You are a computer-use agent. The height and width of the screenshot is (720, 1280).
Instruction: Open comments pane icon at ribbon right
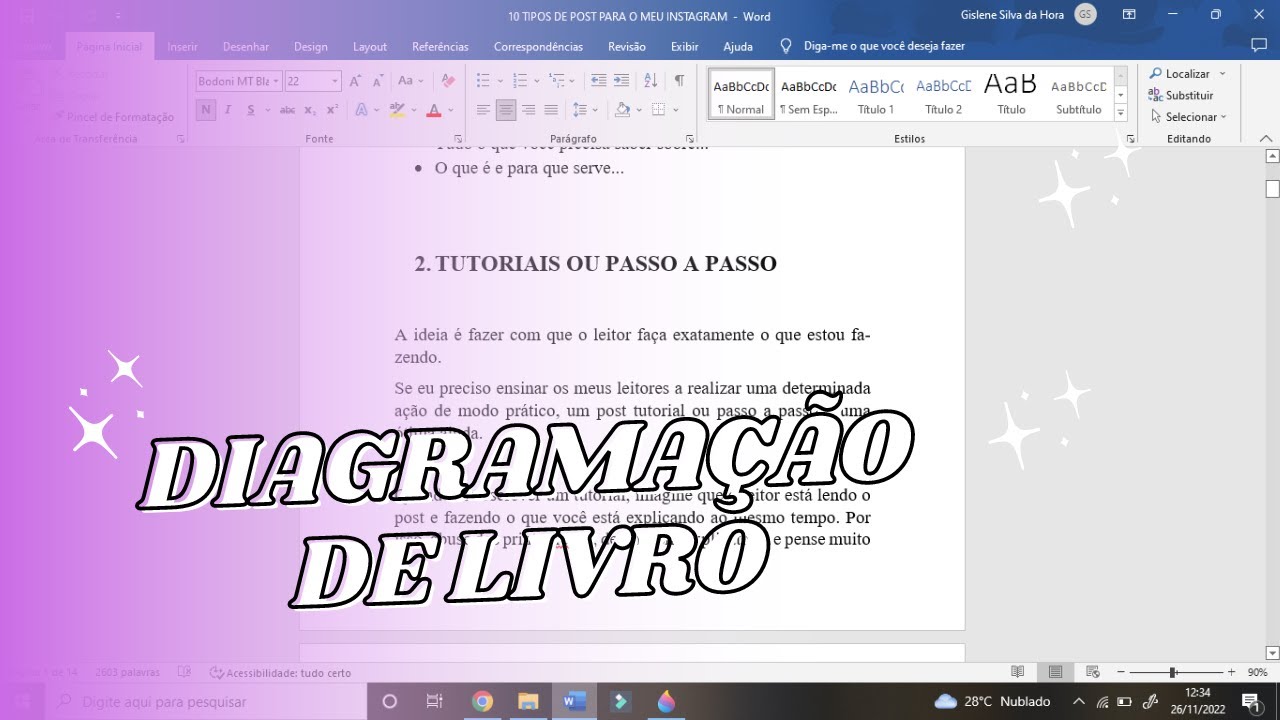[1259, 46]
